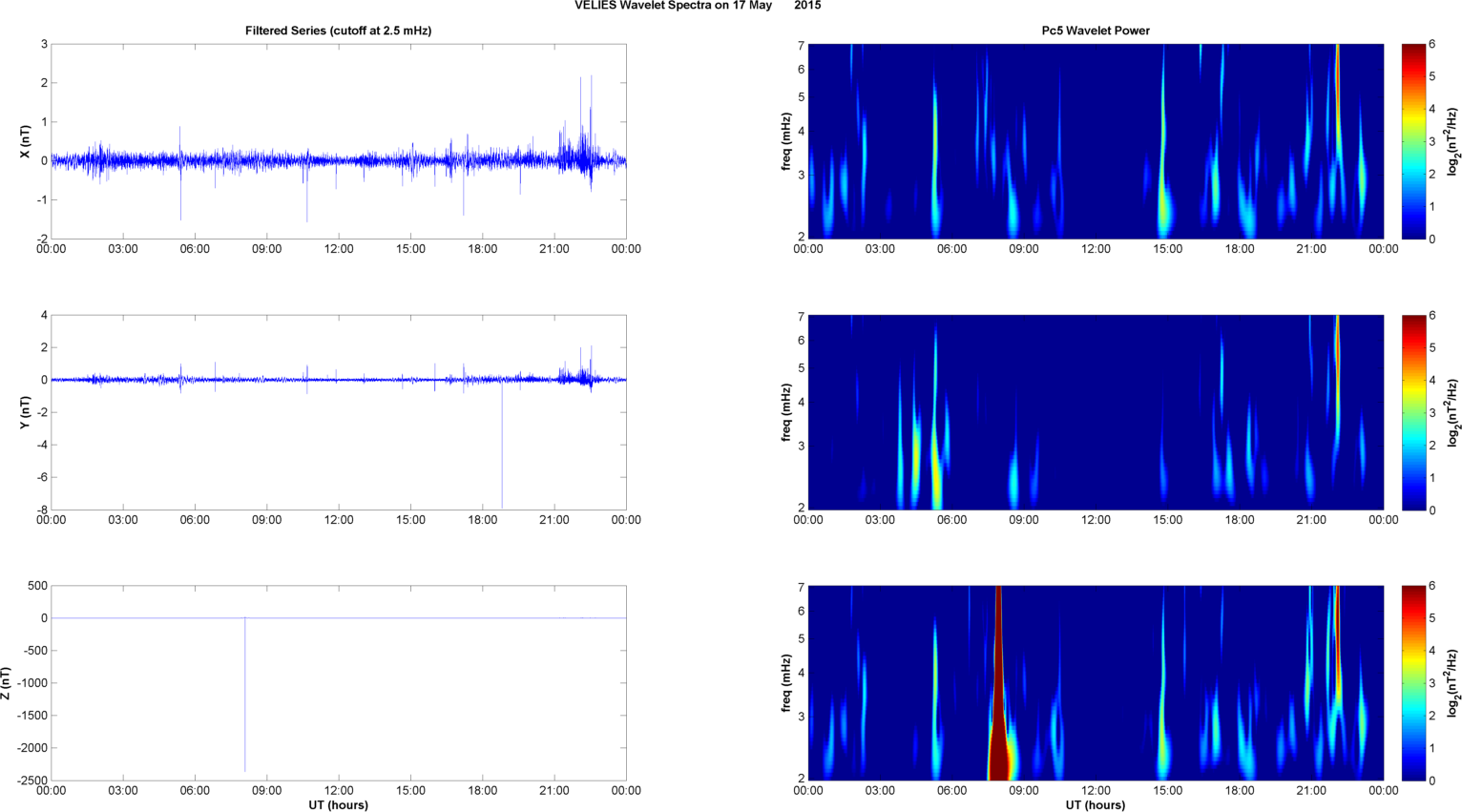This screenshot has height=812, width=1462.
Task: Click the '21:00' tick under the bottom spectrogram
Action: click(1311, 791)
